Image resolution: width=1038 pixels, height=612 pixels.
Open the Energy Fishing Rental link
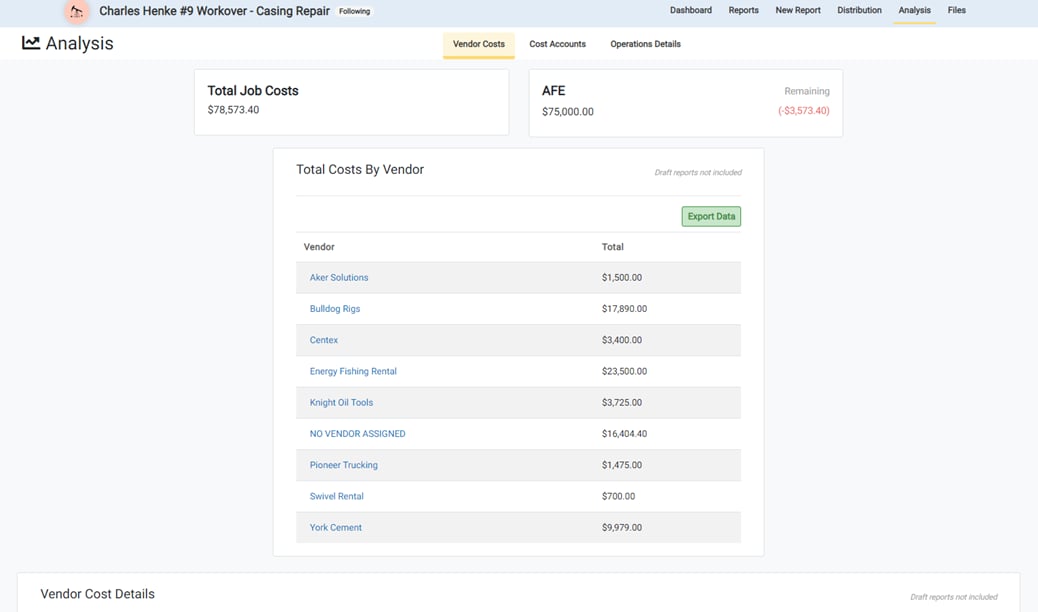[354, 372]
